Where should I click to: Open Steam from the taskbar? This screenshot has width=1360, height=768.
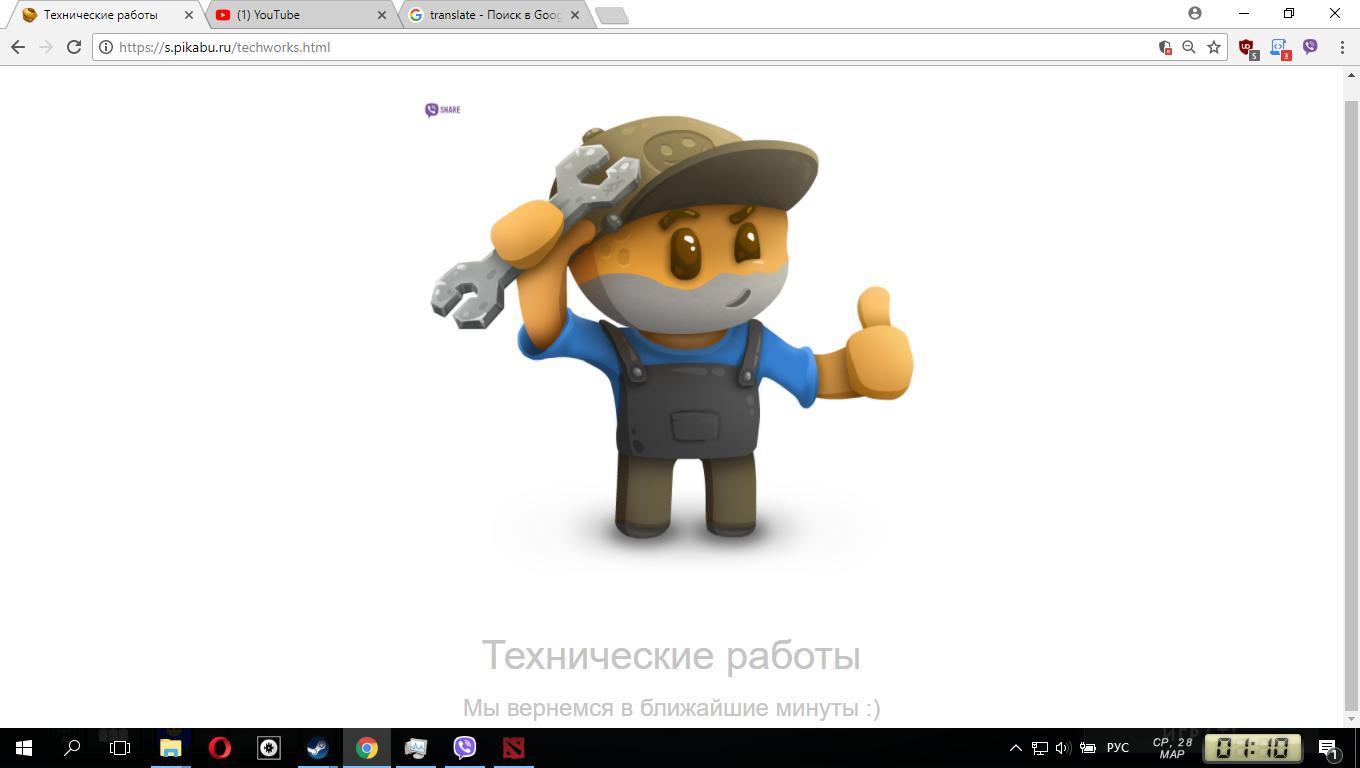click(318, 748)
